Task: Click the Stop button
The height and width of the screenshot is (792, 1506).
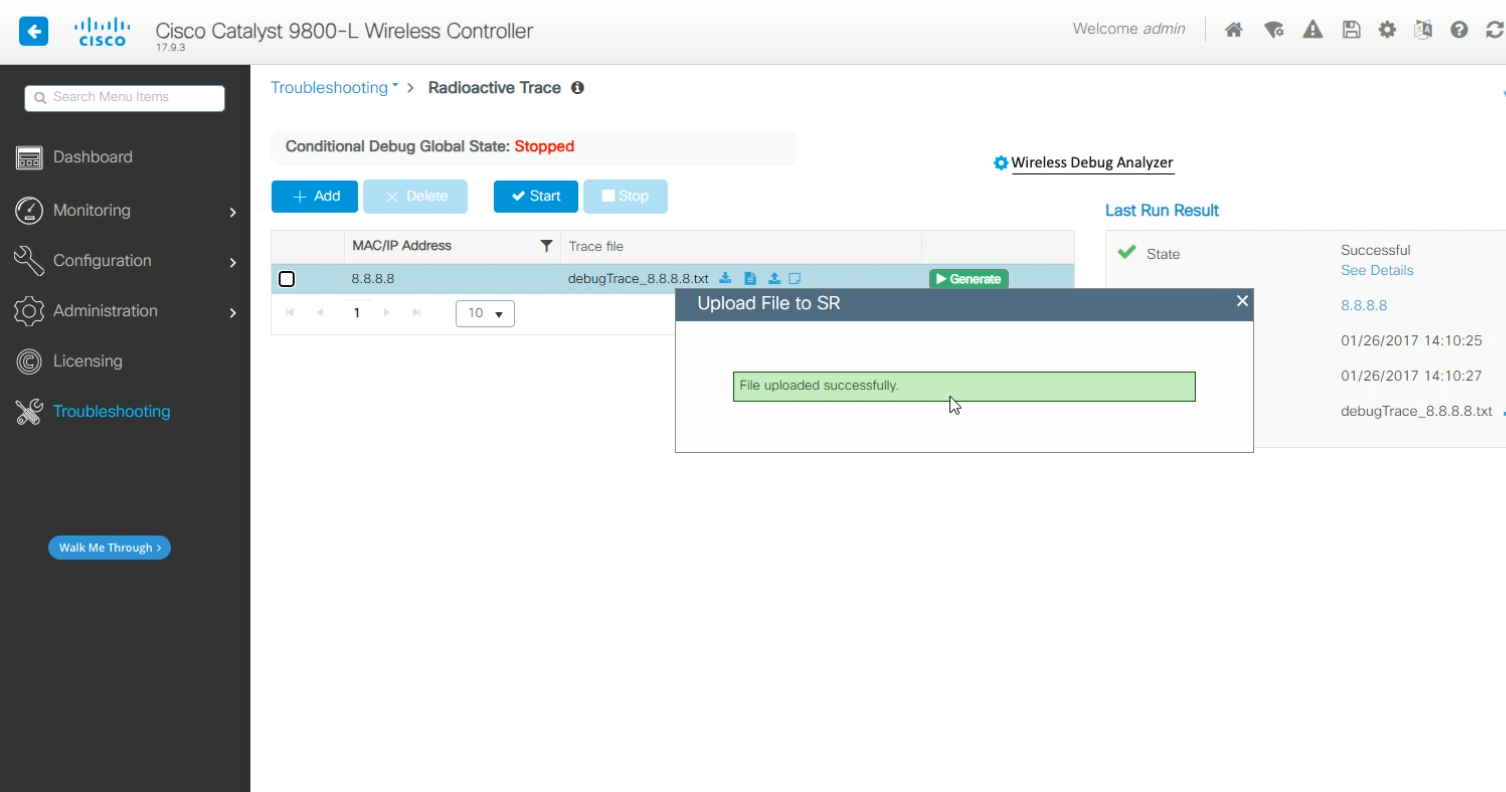Action: pos(625,197)
